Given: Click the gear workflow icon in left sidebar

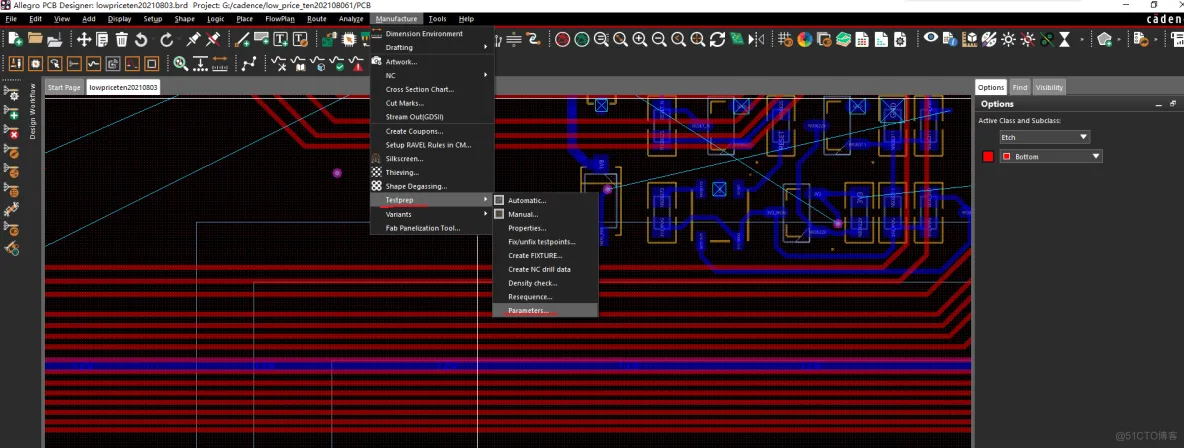Looking at the screenshot, I should [x=13, y=94].
